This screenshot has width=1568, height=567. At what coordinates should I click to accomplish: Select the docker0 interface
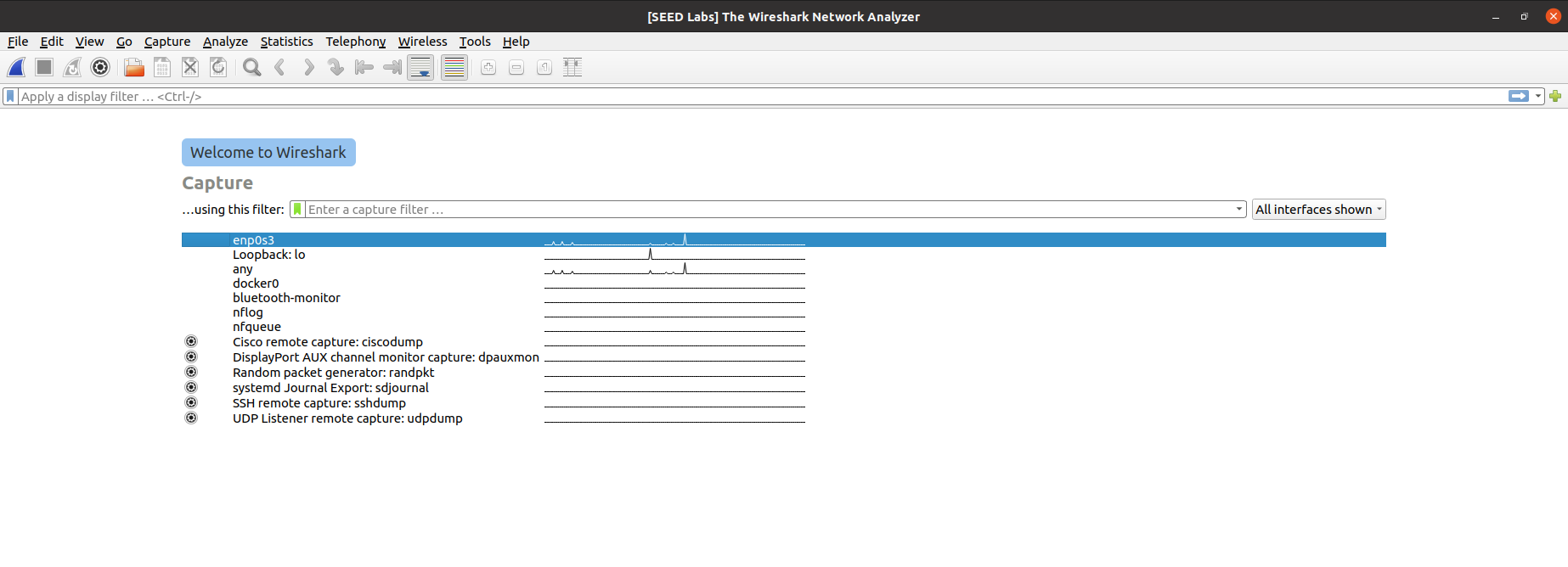click(784, 283)
